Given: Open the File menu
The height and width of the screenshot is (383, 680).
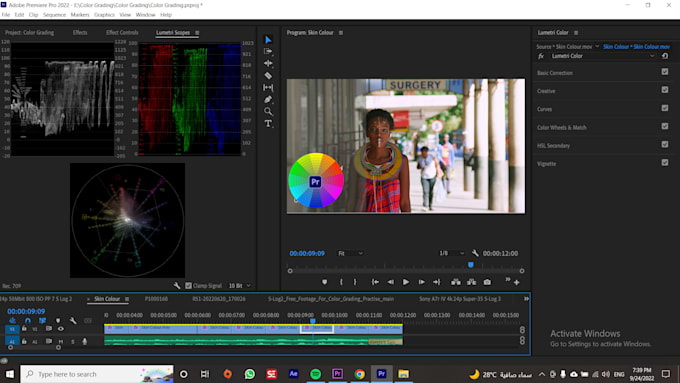Looking at the screenshot, I should 6,15.
